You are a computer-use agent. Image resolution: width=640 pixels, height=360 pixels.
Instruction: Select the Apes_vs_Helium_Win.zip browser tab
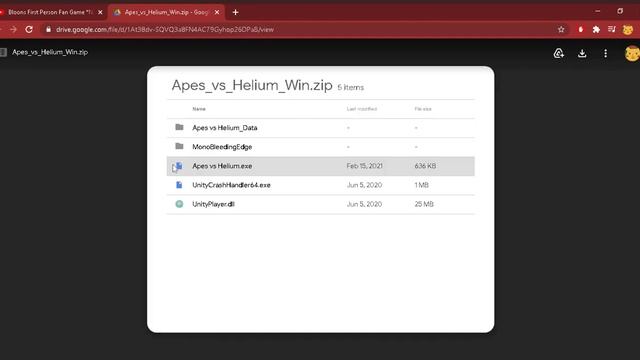pyautogui.click(x=167, y=12)
